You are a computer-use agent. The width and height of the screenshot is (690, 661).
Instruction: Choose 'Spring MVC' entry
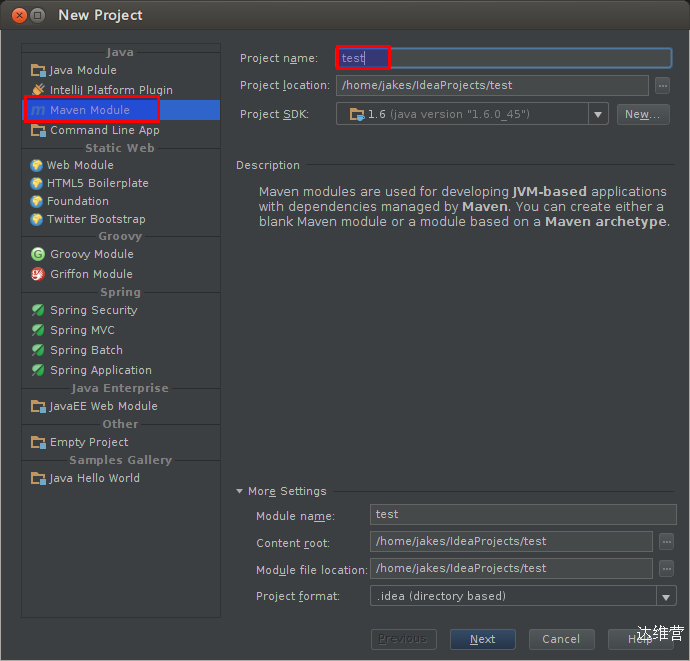click(121, 330)
